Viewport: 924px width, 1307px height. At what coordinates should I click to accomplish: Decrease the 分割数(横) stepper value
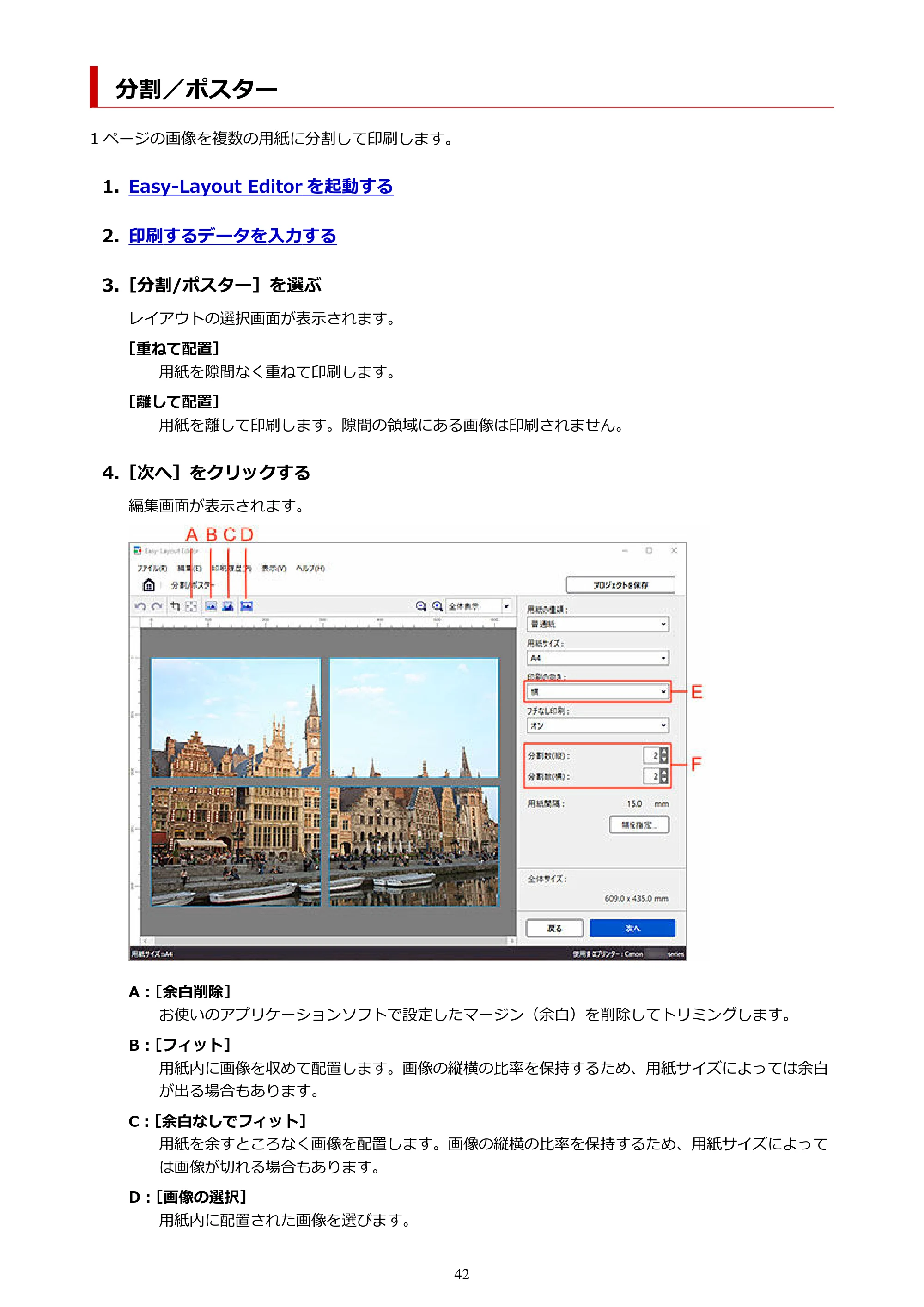(664, 780)
